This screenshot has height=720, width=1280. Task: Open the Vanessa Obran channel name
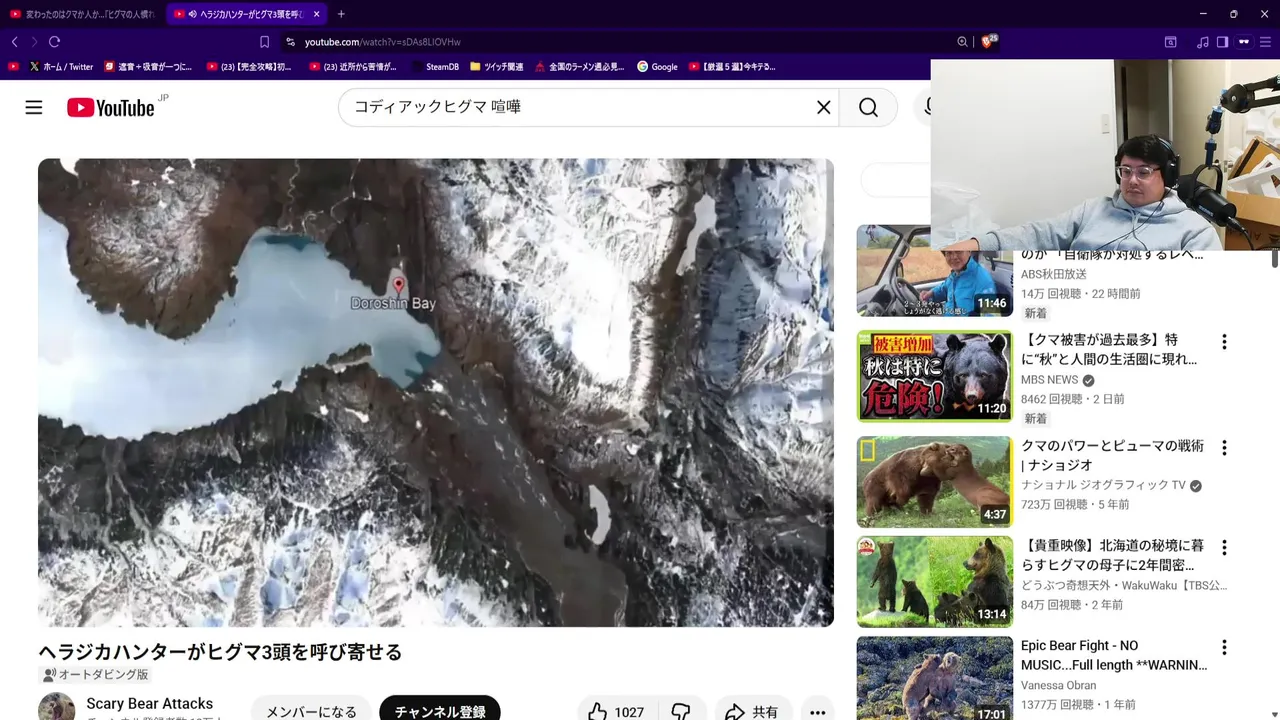1058,685
